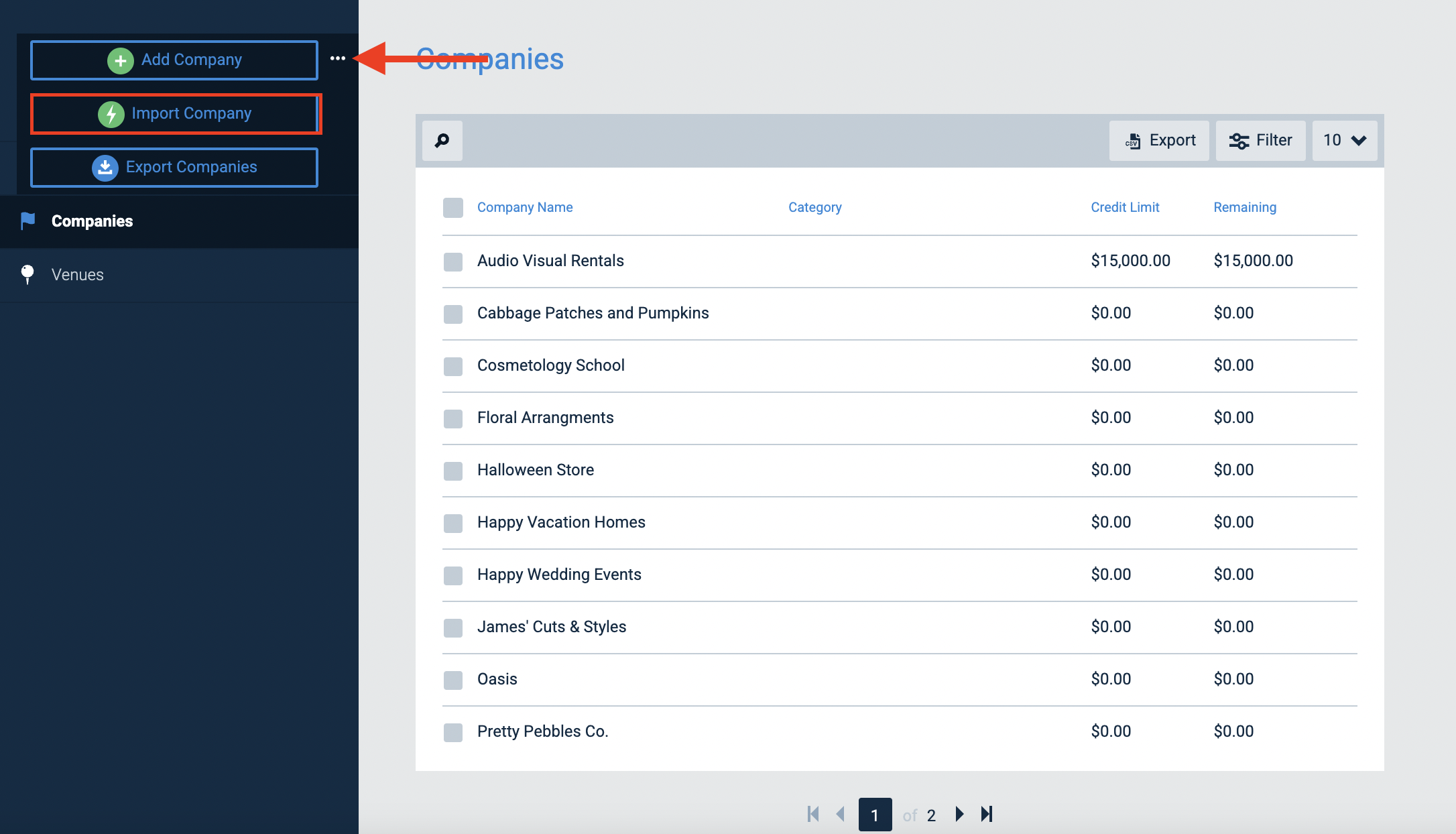Jump to the last page

pos(987,815)
